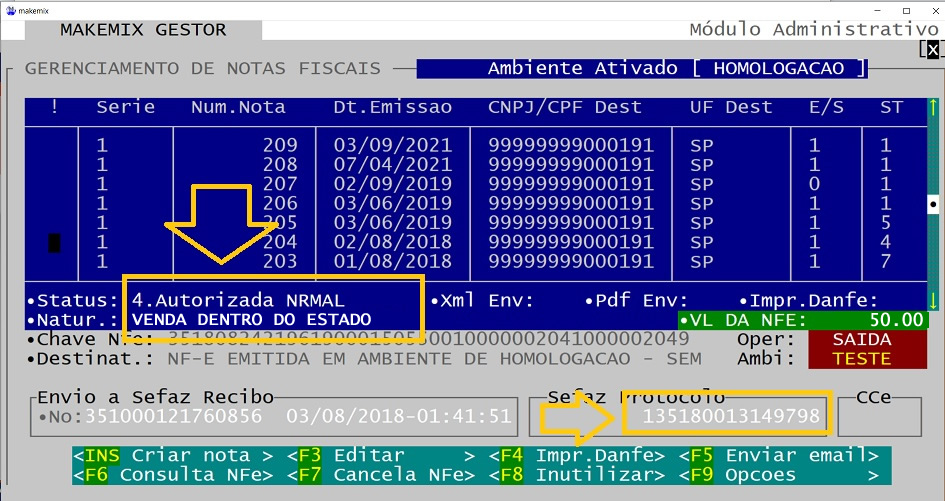The width and height of the screenshot is (945, 501).
Task: Click emission date 03/09/2021
Action: click(392, 145)
